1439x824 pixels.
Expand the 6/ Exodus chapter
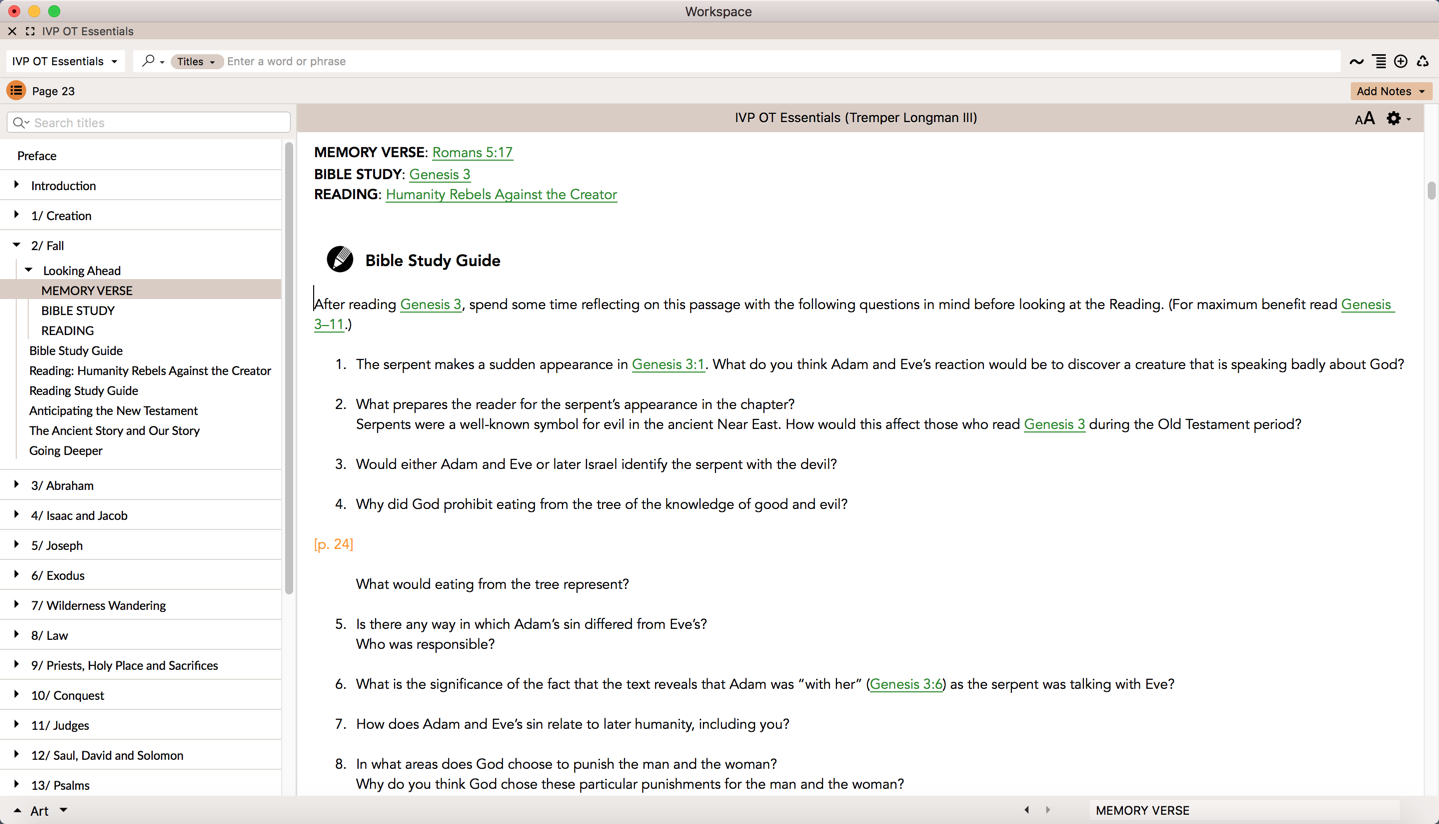coord(16,575)
